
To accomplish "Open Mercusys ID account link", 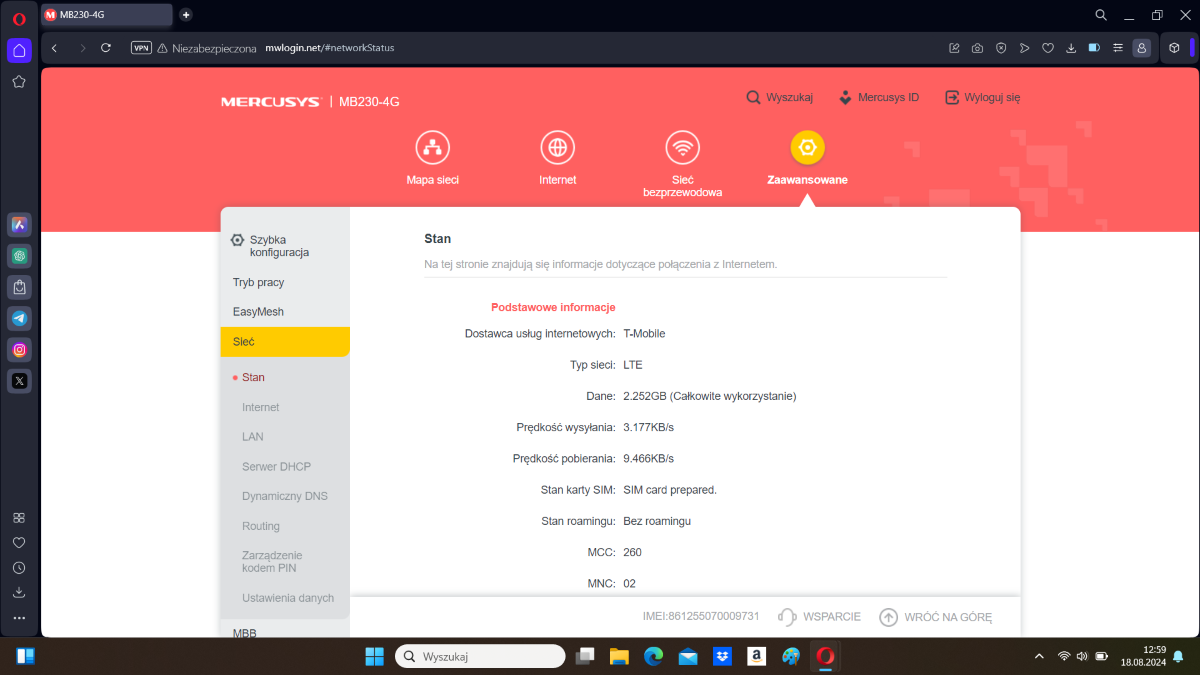I will 878,98.
